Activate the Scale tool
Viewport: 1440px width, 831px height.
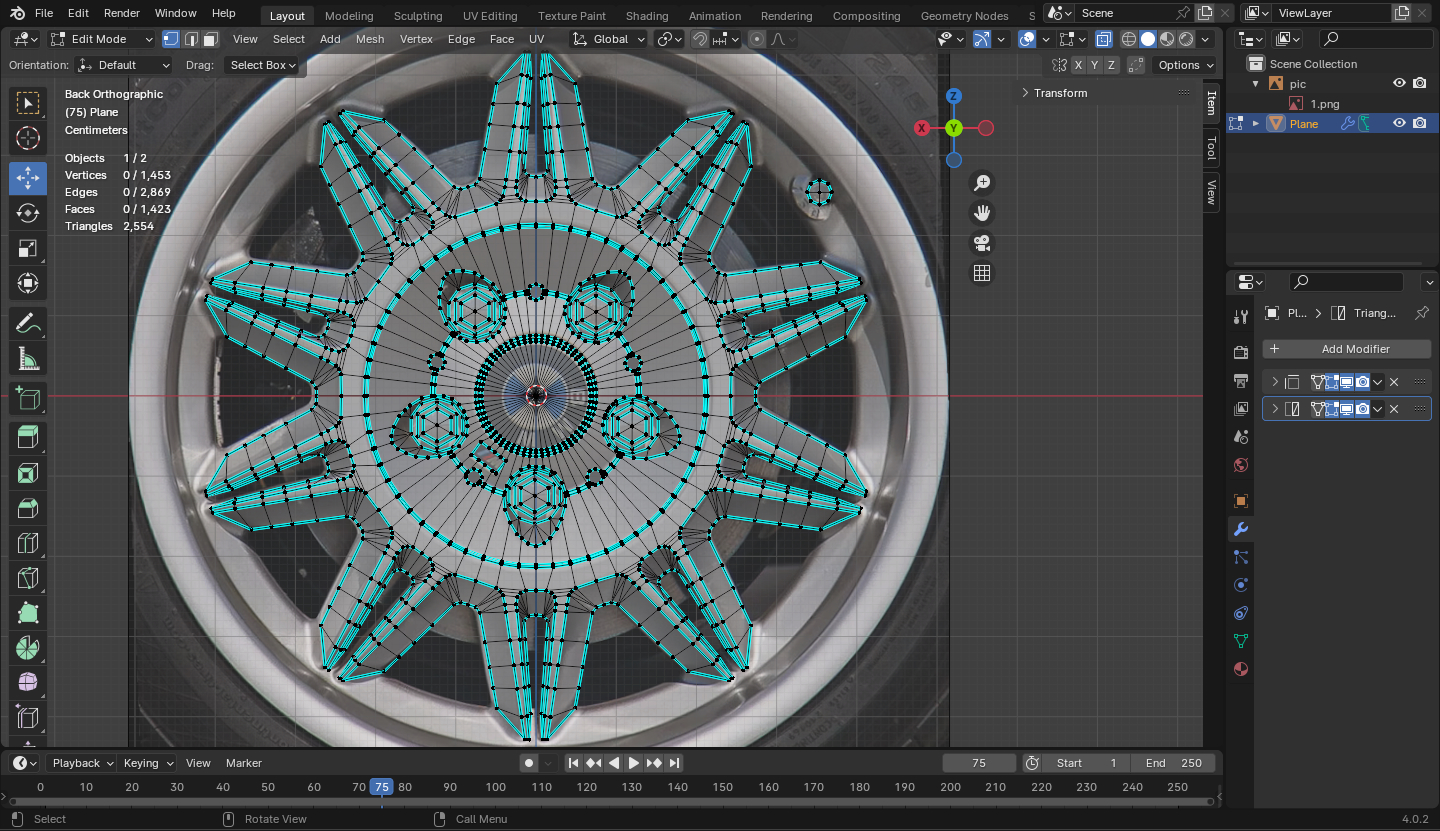28,248
